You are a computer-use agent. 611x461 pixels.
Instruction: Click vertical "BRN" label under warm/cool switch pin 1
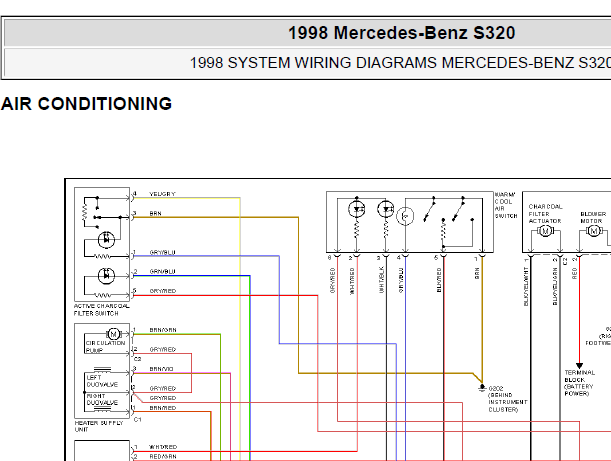[x=477, y=273]
